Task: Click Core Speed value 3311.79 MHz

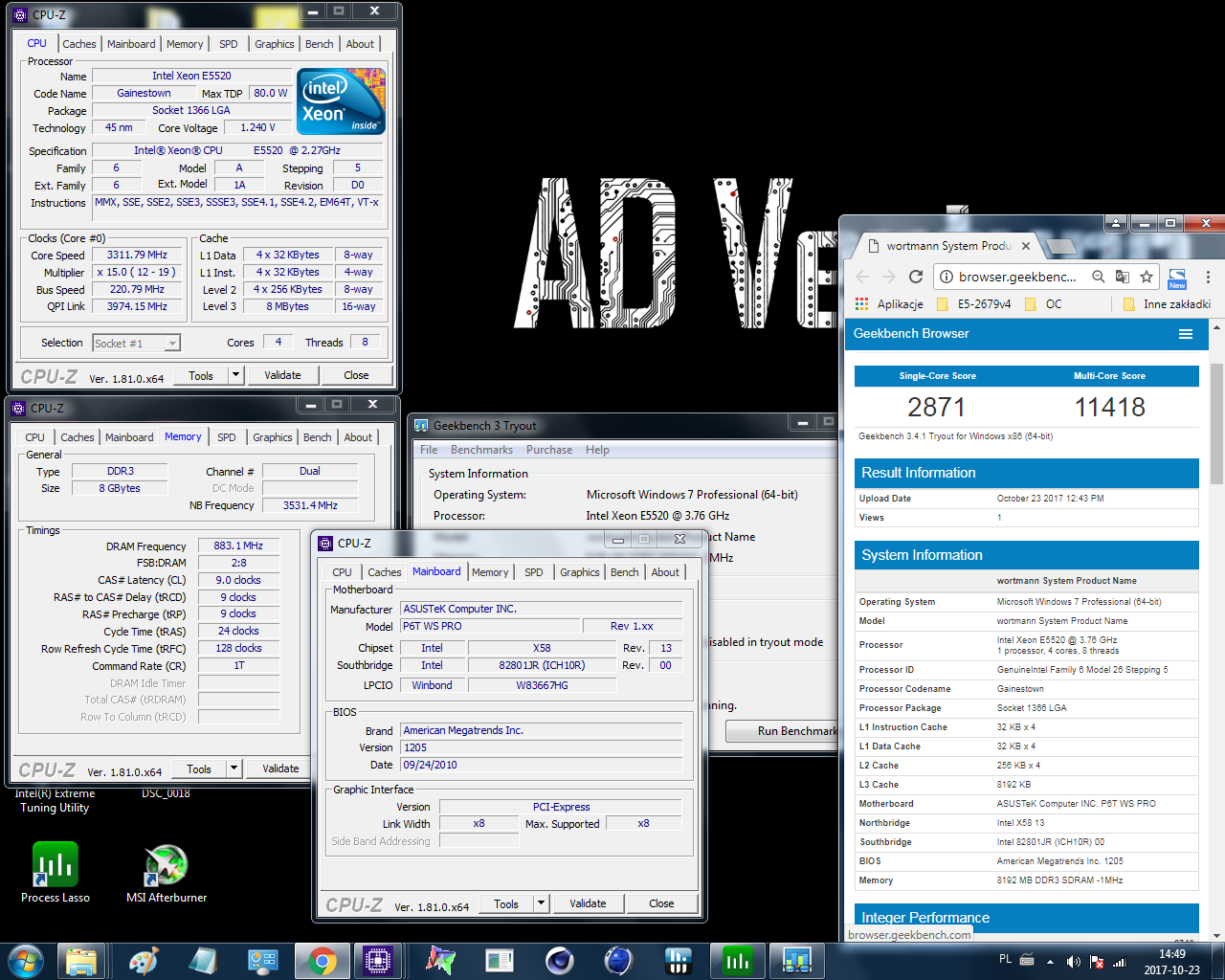Action: 137,256
